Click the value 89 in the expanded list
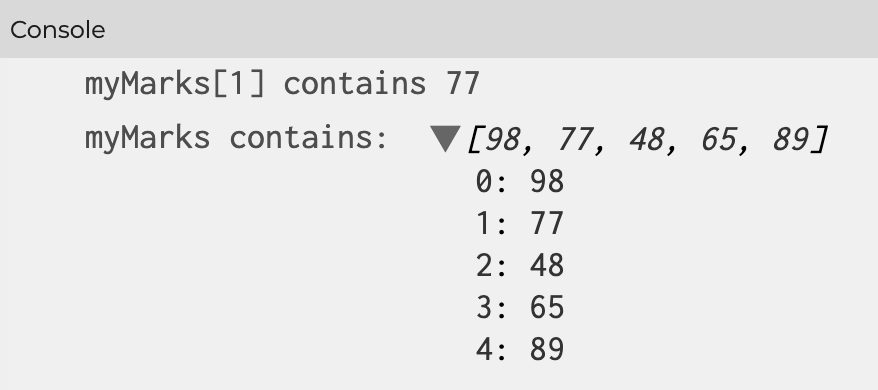 (547, 349)
